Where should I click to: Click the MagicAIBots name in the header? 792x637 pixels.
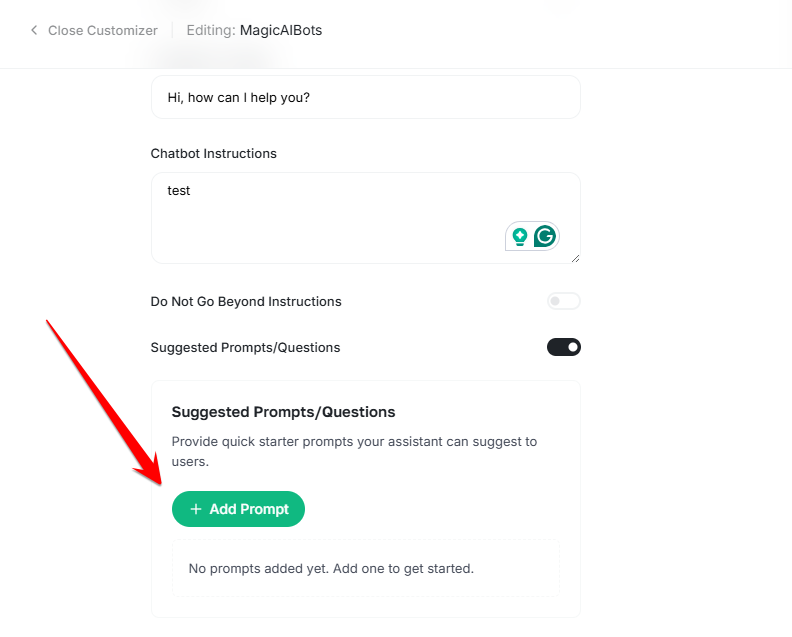pos(281,30)
